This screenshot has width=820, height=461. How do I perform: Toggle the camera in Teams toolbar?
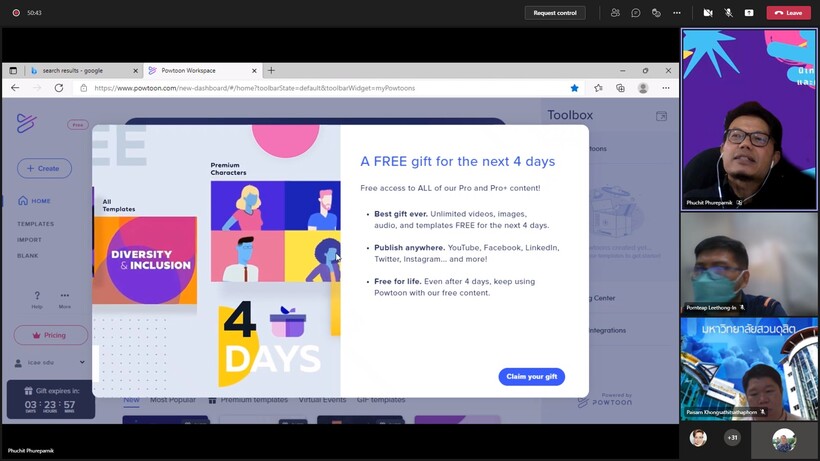click(708, 13)
